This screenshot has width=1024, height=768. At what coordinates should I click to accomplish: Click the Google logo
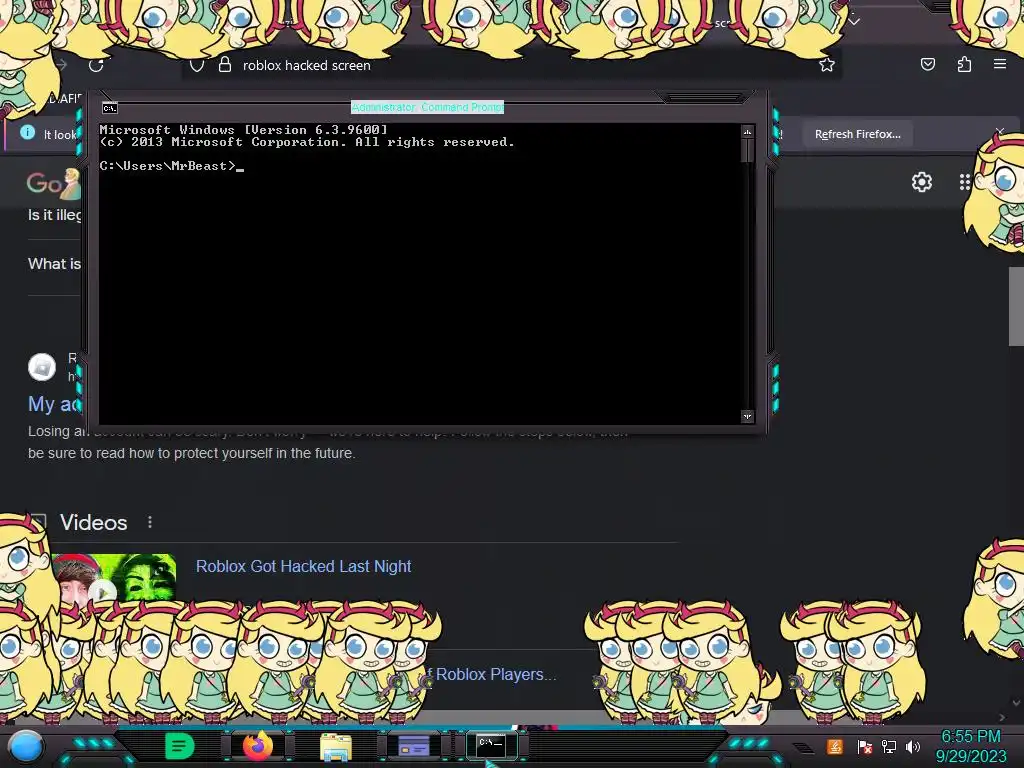tap(54, 184)
